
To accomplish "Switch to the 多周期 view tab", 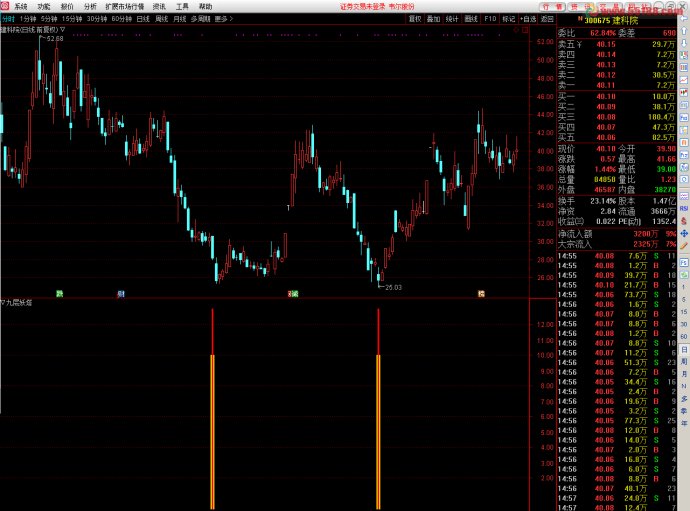I will pyautogui.click(x=200, y=19).
